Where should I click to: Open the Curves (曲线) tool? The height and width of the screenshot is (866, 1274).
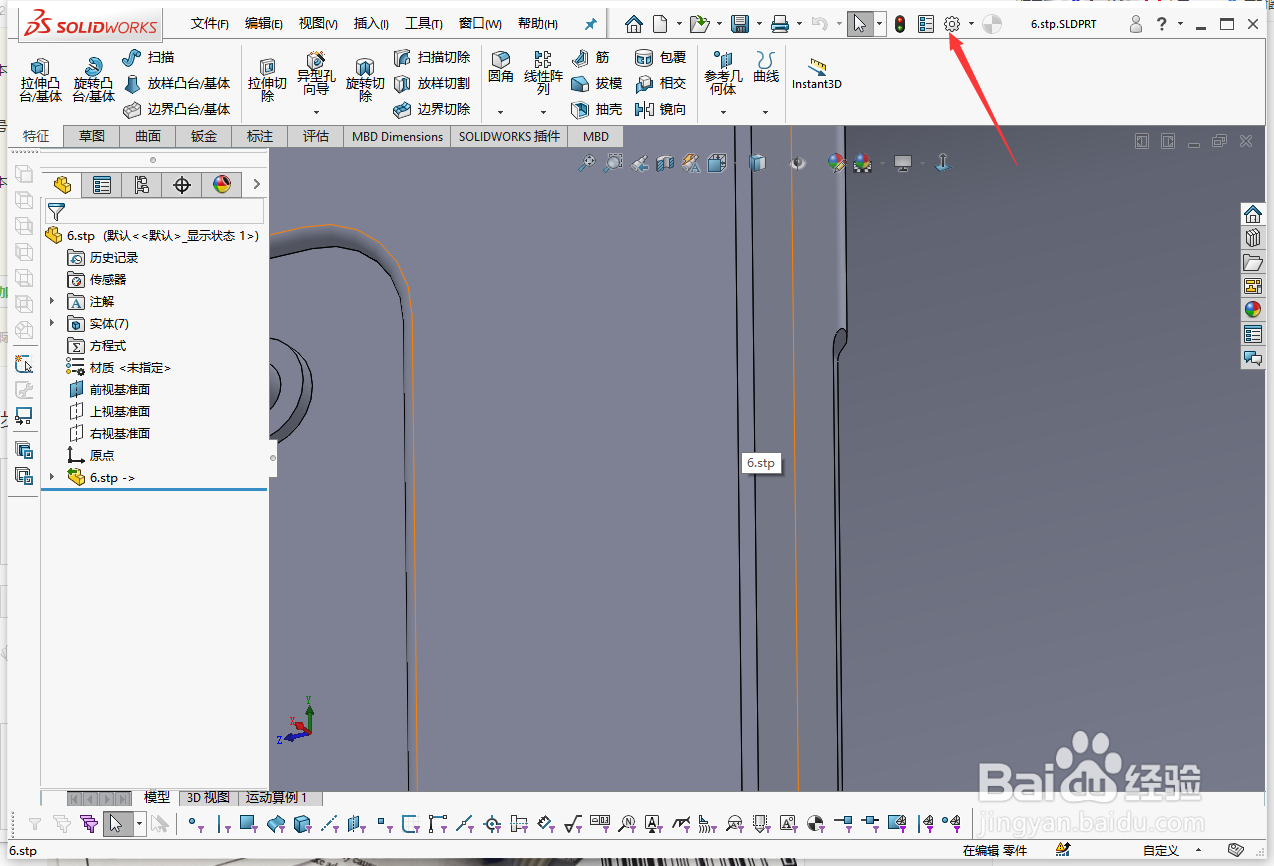coord(766,68)
